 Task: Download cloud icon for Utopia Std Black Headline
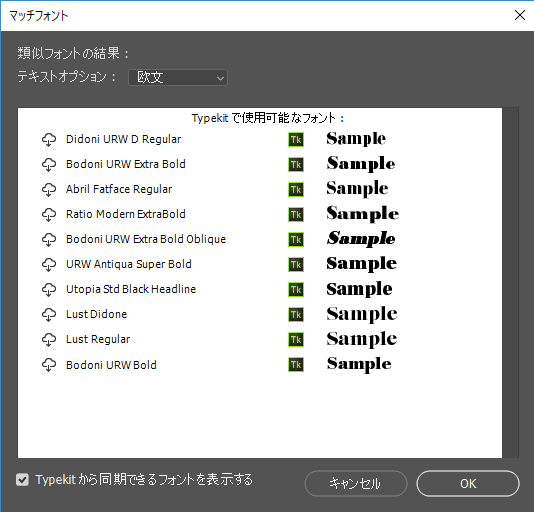coord(49,290)
